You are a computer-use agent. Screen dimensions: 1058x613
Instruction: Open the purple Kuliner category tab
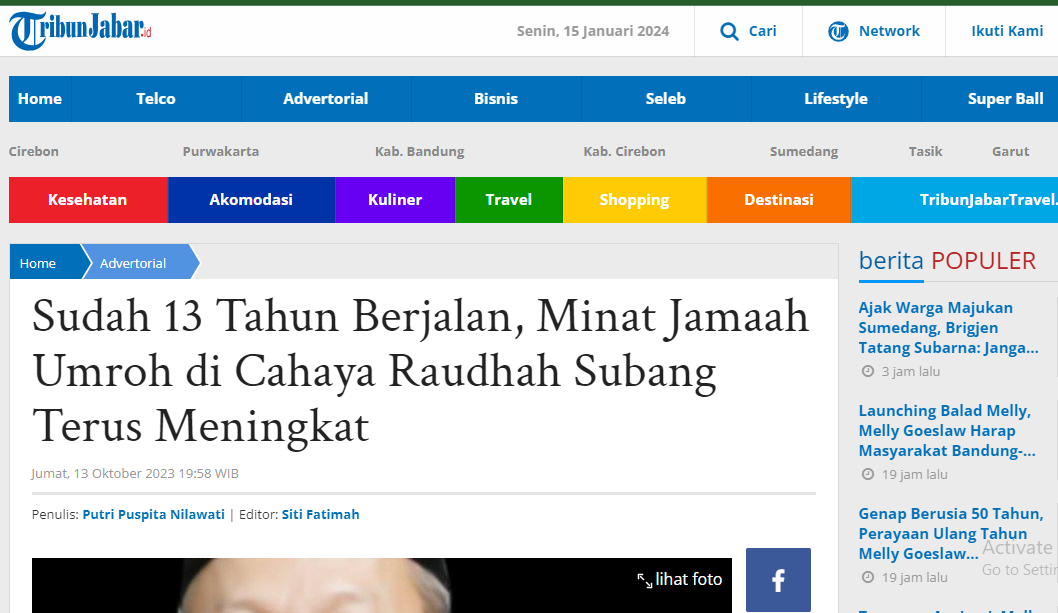tap(395, 200)
